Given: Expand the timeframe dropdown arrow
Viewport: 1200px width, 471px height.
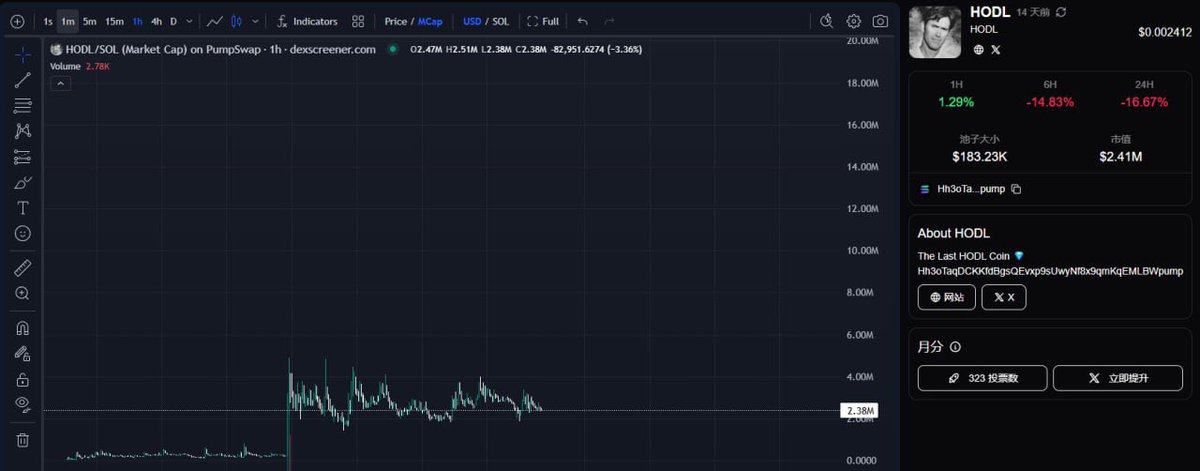Looking at the screenshot, I should pyautogui.click(x=189, y=21).
